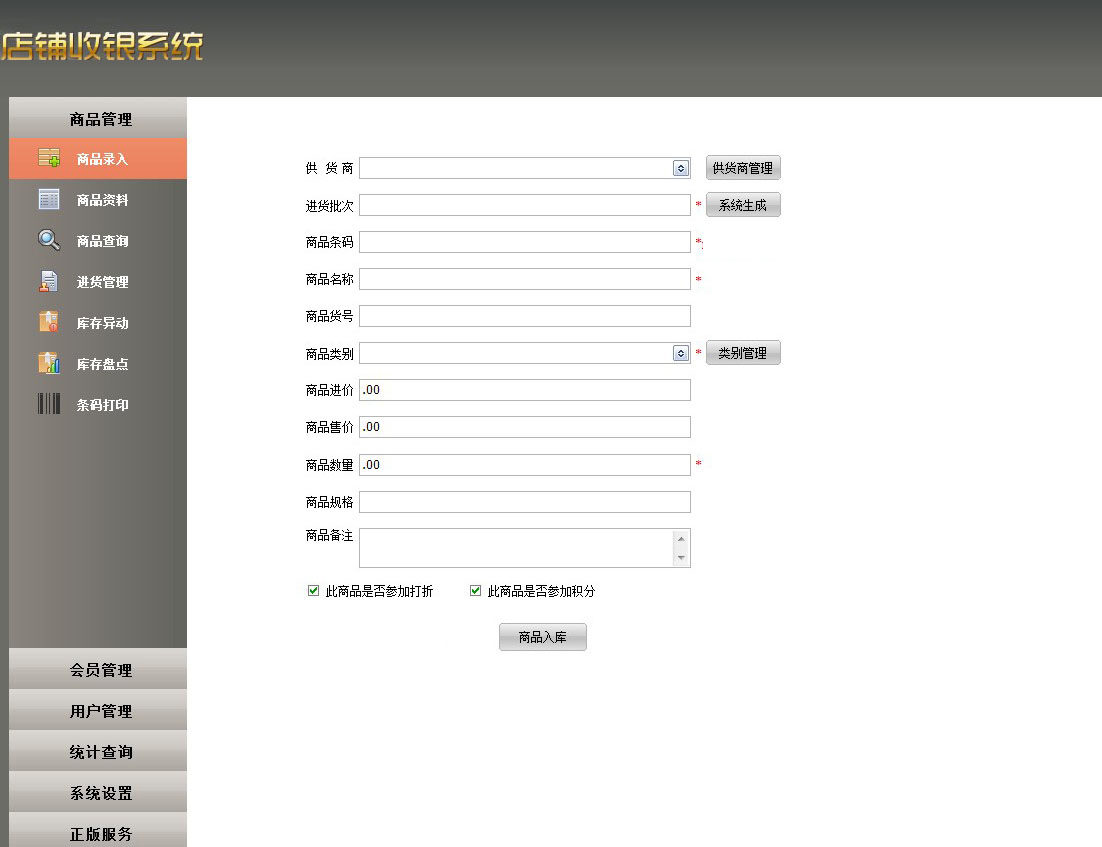Click the 库存异动 box icon
The image size is (1102, 847).
tap(48, 322)
